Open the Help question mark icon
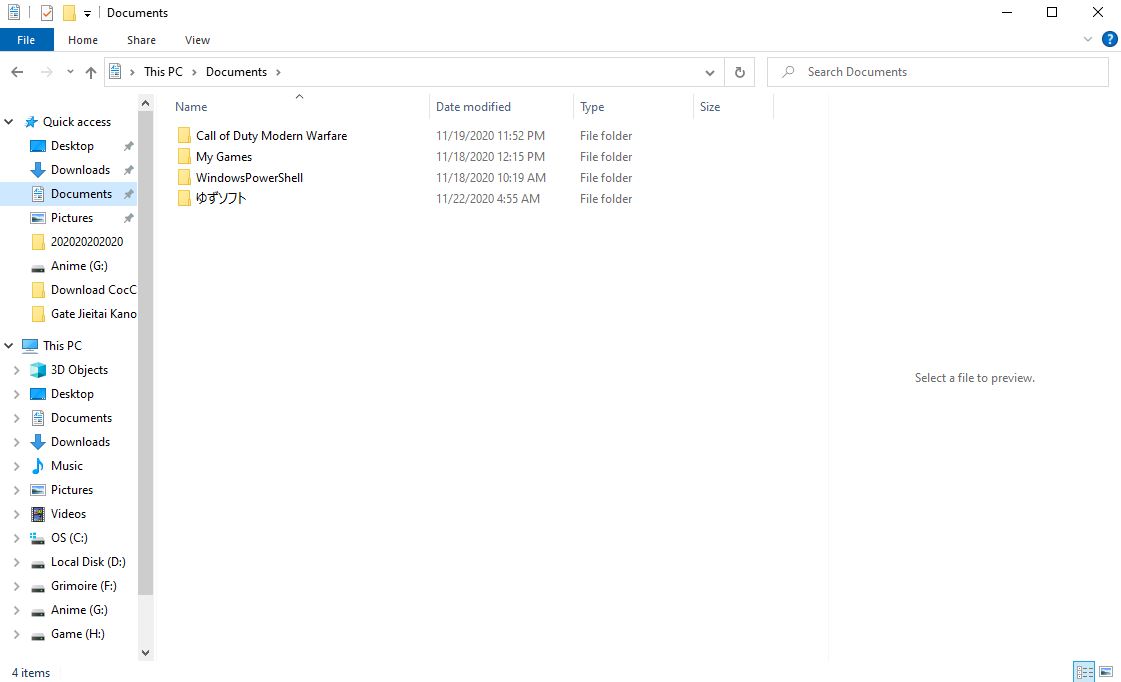1121x682 pixels. 1109,40
